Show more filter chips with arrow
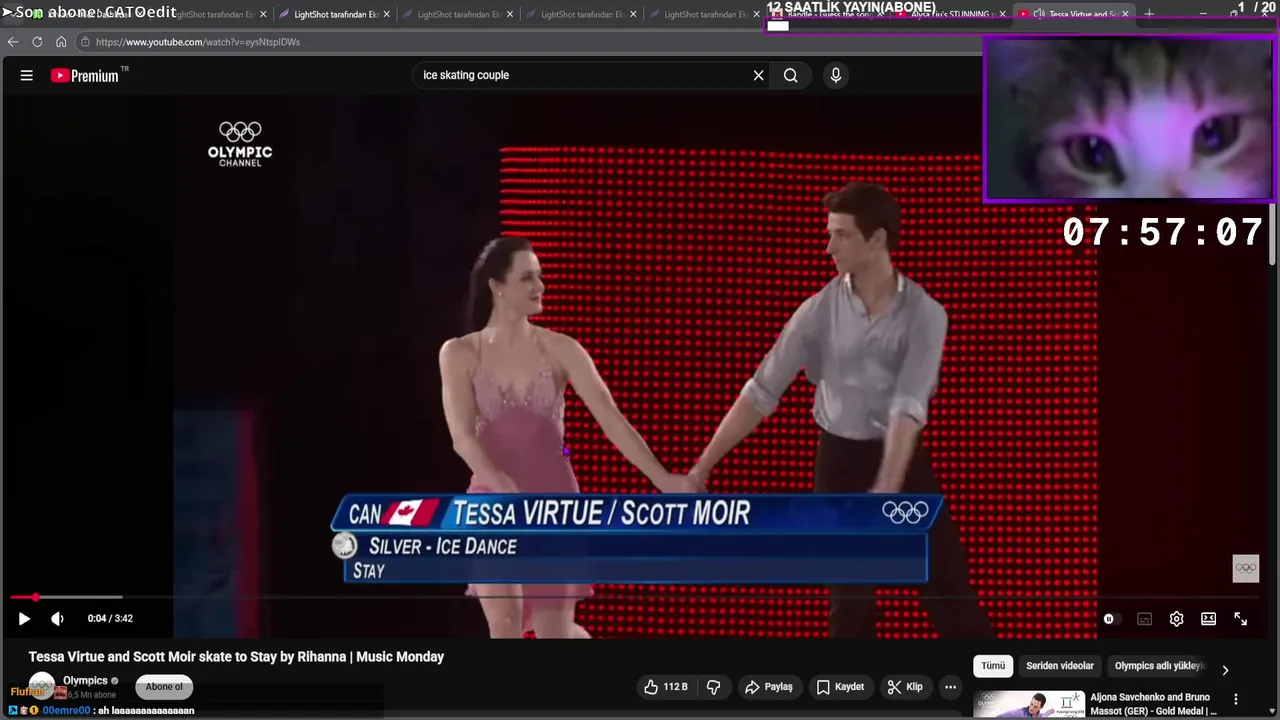1280x720 pixels. 1225,669
